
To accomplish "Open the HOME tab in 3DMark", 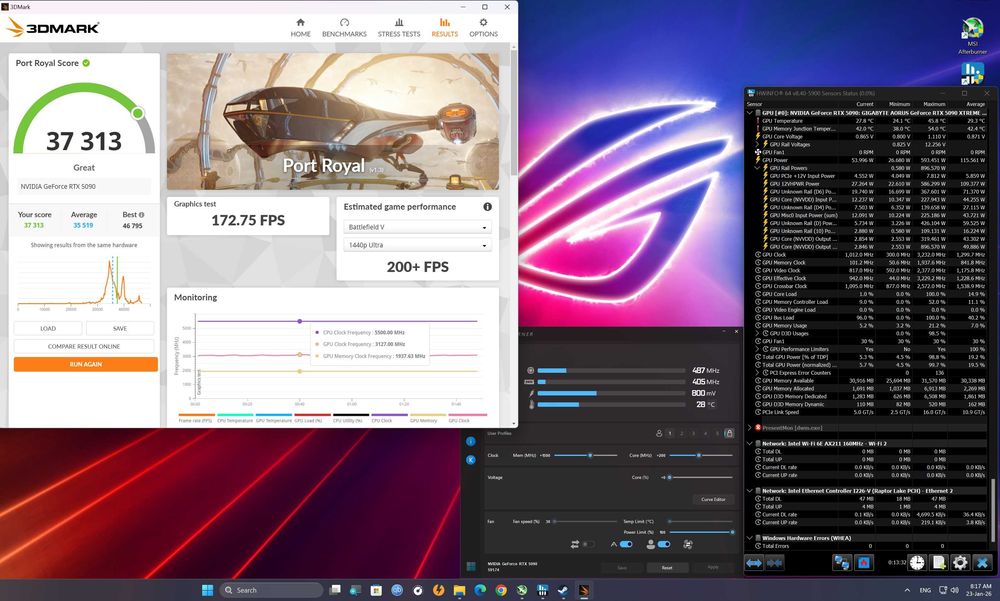I will coord(300,27).
